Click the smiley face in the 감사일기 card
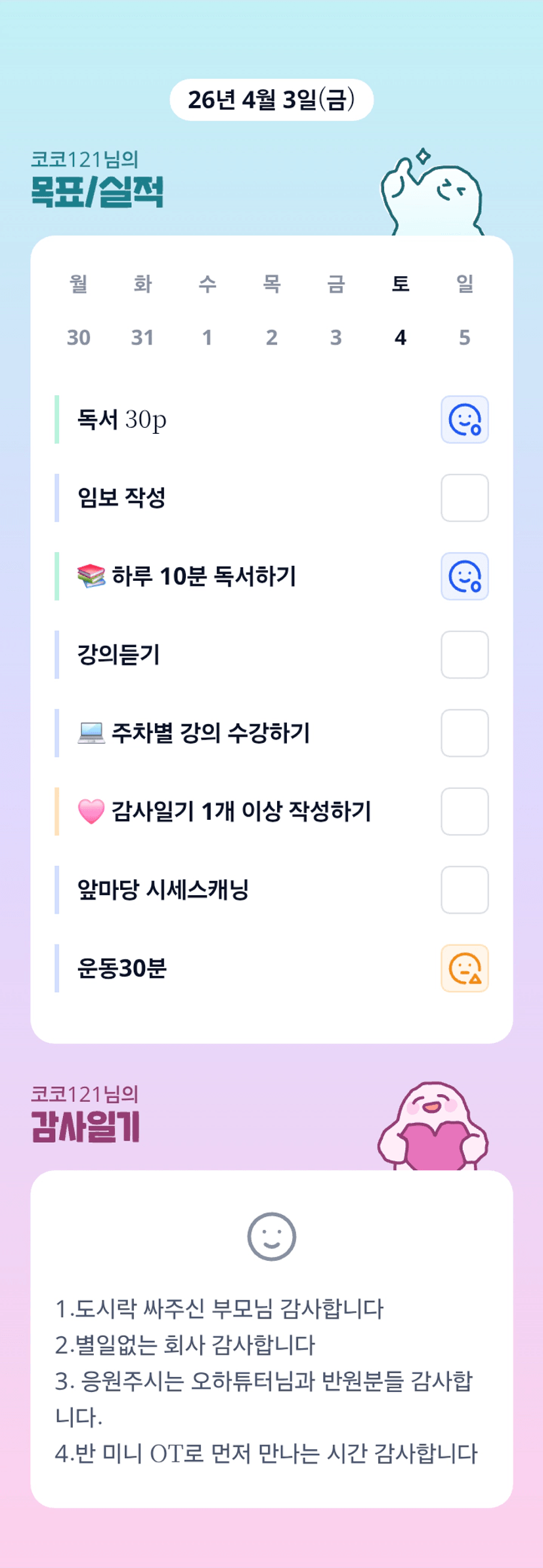The width and height of the screenshot is (543, 1568). [271, 1237]
